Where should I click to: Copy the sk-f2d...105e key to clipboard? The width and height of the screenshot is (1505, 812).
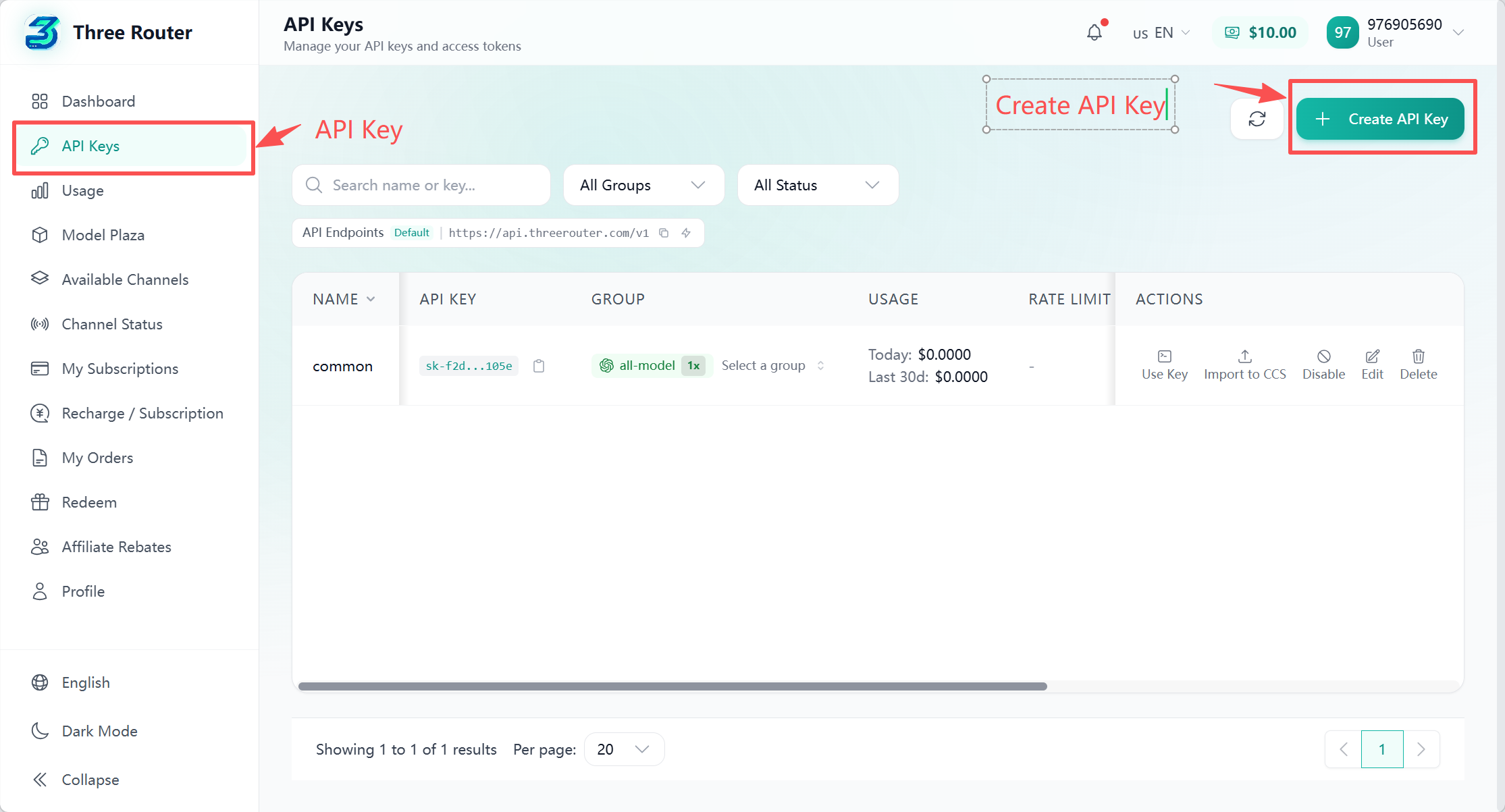tap(539, 366)
